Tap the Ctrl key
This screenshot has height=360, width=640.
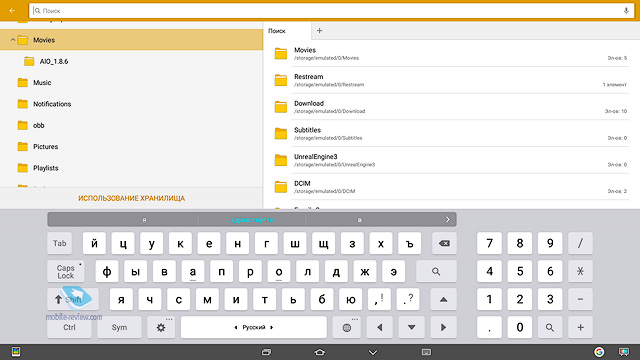coord(69,327)
